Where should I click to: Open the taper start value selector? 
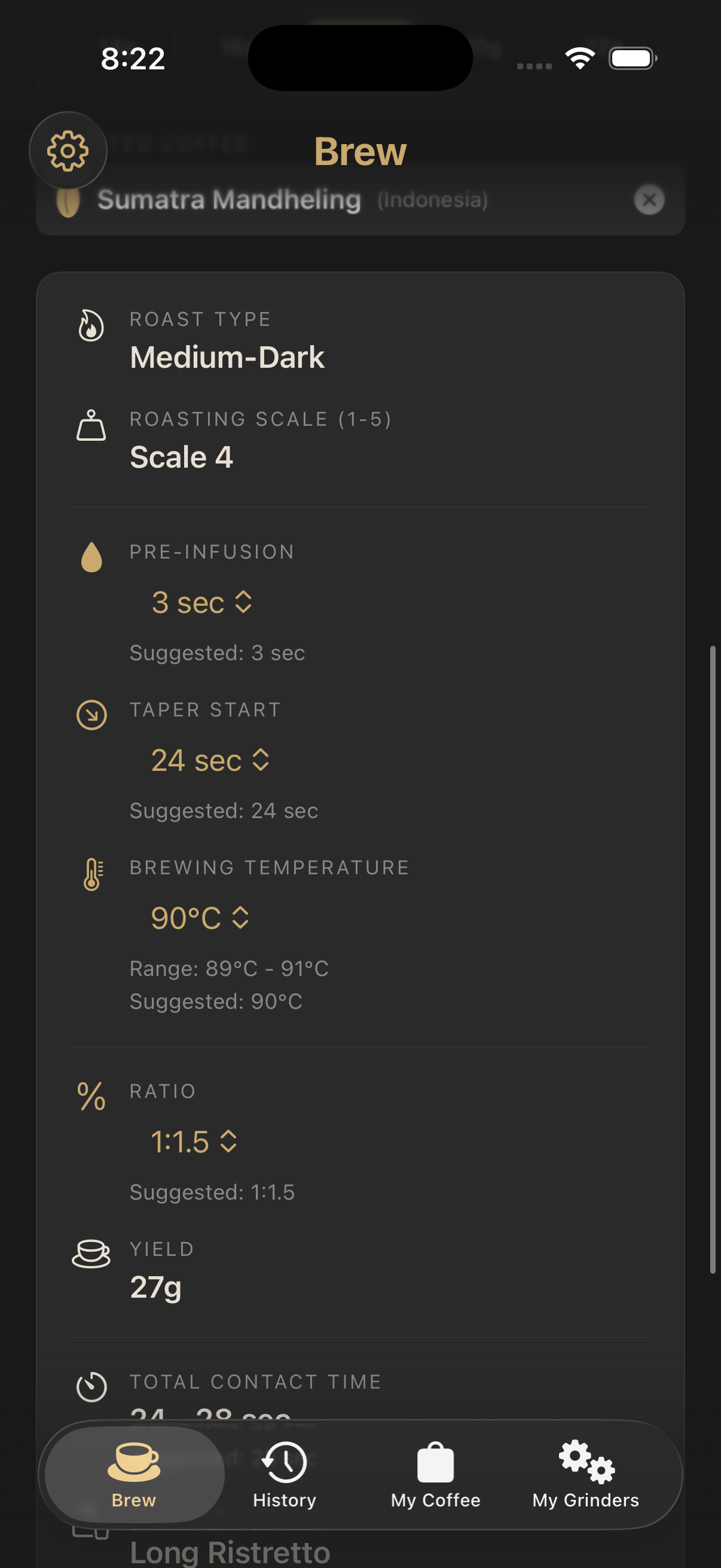(210, 759)
